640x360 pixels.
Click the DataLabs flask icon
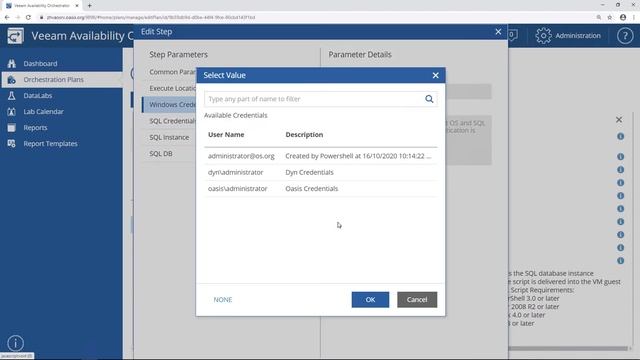pyautogui.click(x=11, y=96)
